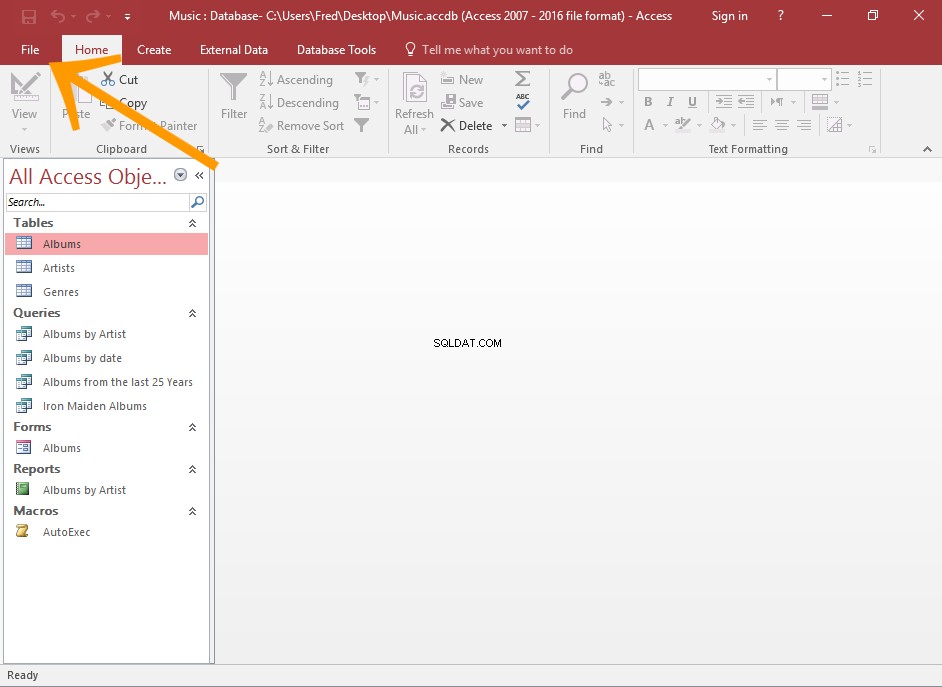Image resolution: width=942 pixels, height=687 pixels.
Task: Collapse the Reports group
Action: click(x=192, y=470)
